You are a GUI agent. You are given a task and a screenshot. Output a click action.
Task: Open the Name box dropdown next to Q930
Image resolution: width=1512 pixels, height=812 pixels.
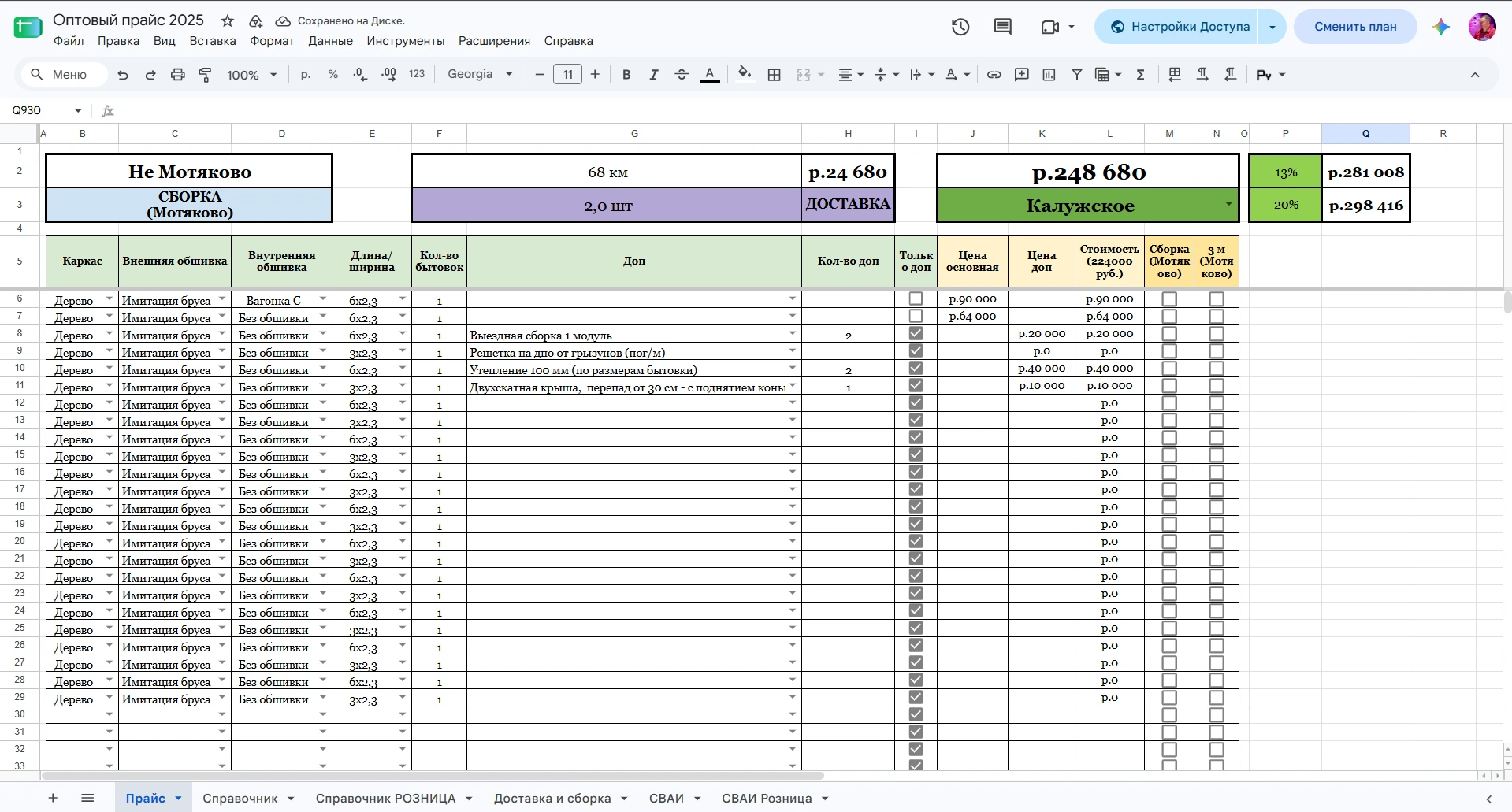pyautogui.click(x=78, y=110)
